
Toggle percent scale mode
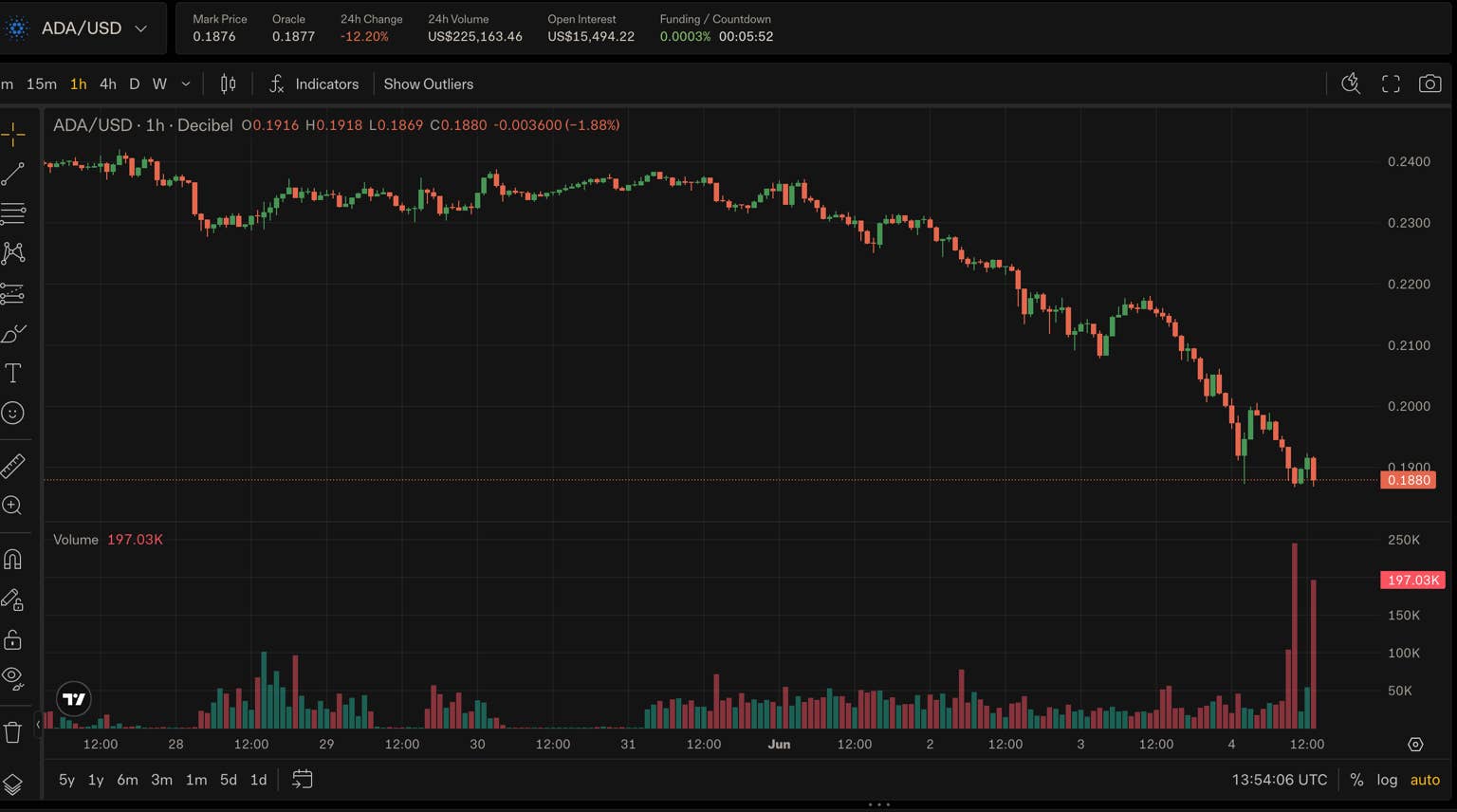click(1356, 780)
